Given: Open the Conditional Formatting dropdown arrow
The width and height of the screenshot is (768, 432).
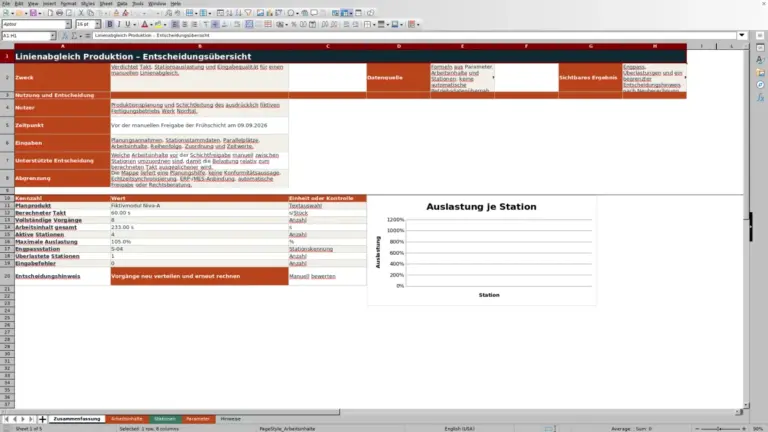Looking at the screenshot, I should [418, 24].
